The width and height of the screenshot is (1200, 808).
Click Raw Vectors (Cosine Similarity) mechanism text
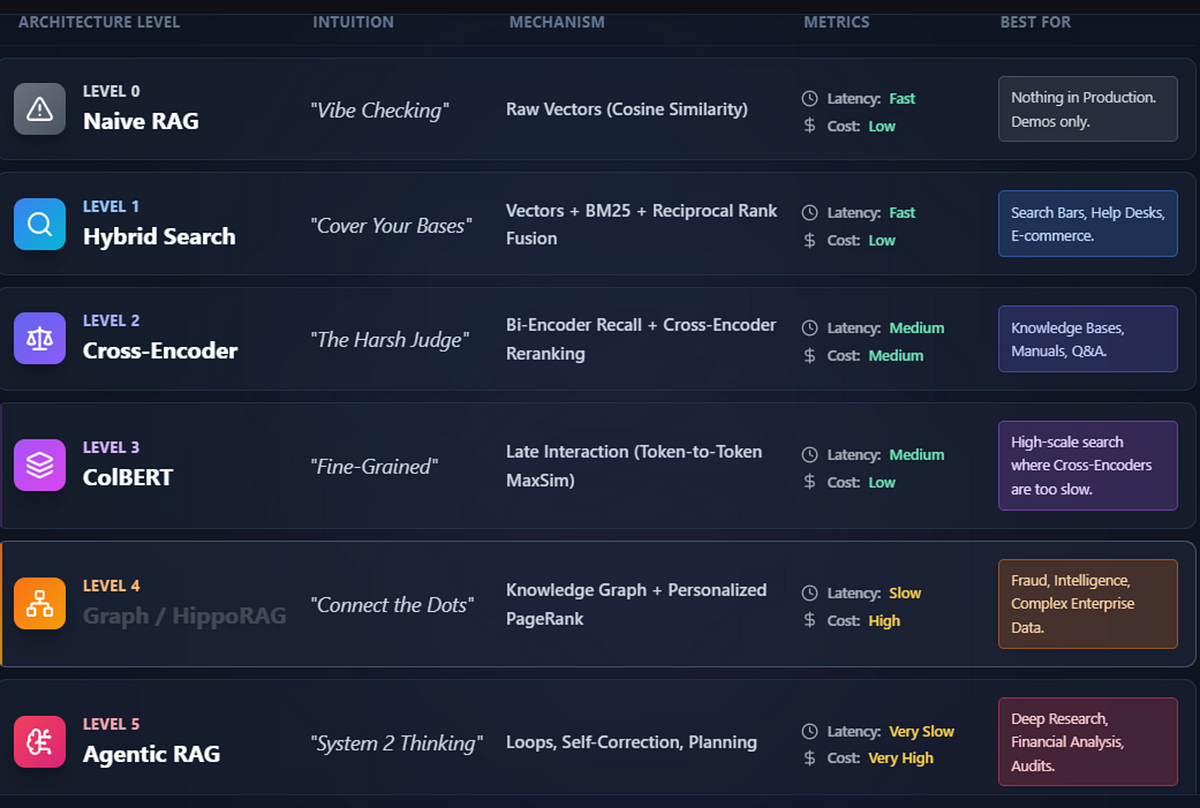(627, 109)
